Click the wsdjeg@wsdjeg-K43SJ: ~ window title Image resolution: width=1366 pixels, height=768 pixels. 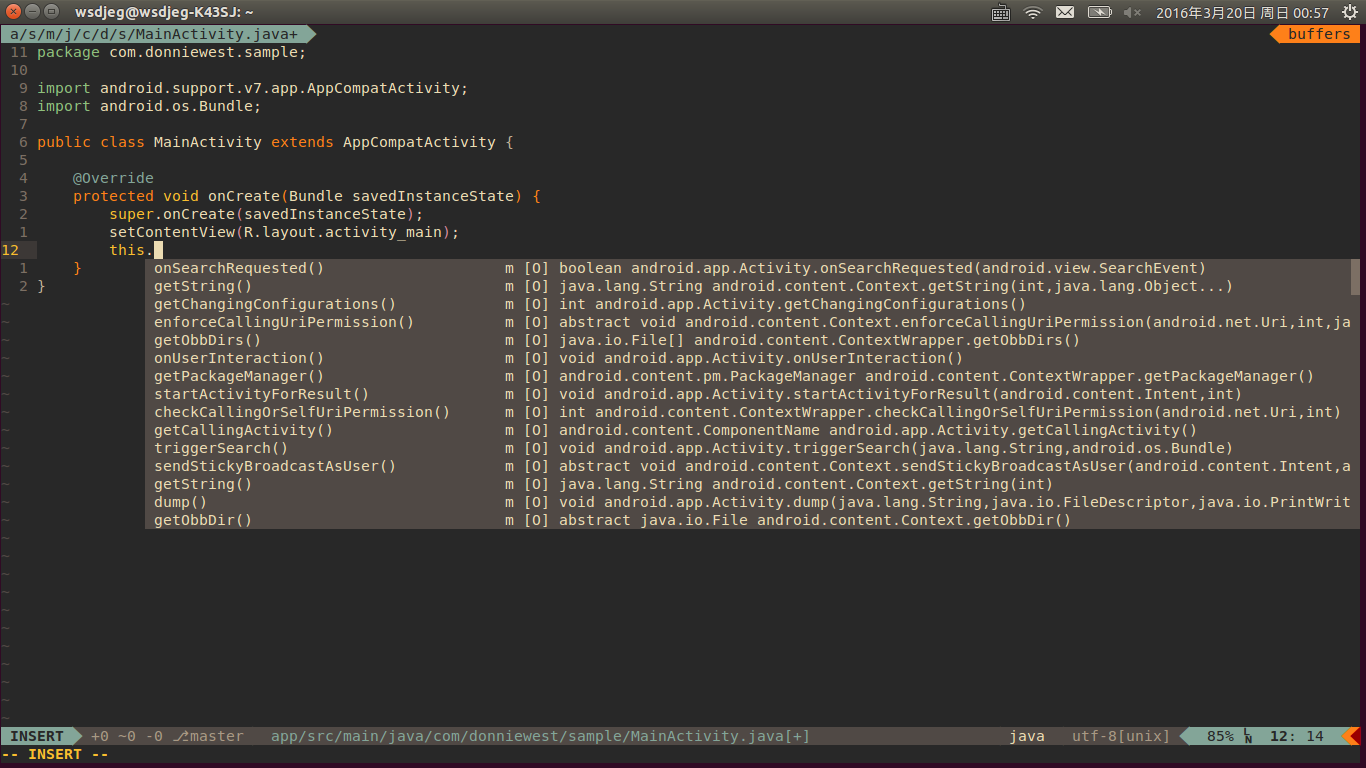[x=164, y=13]
